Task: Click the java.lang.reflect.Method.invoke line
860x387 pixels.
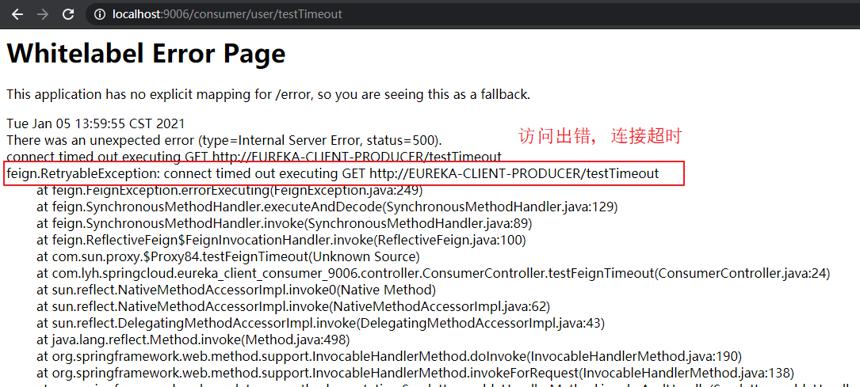Action: [x=193, y=339]
